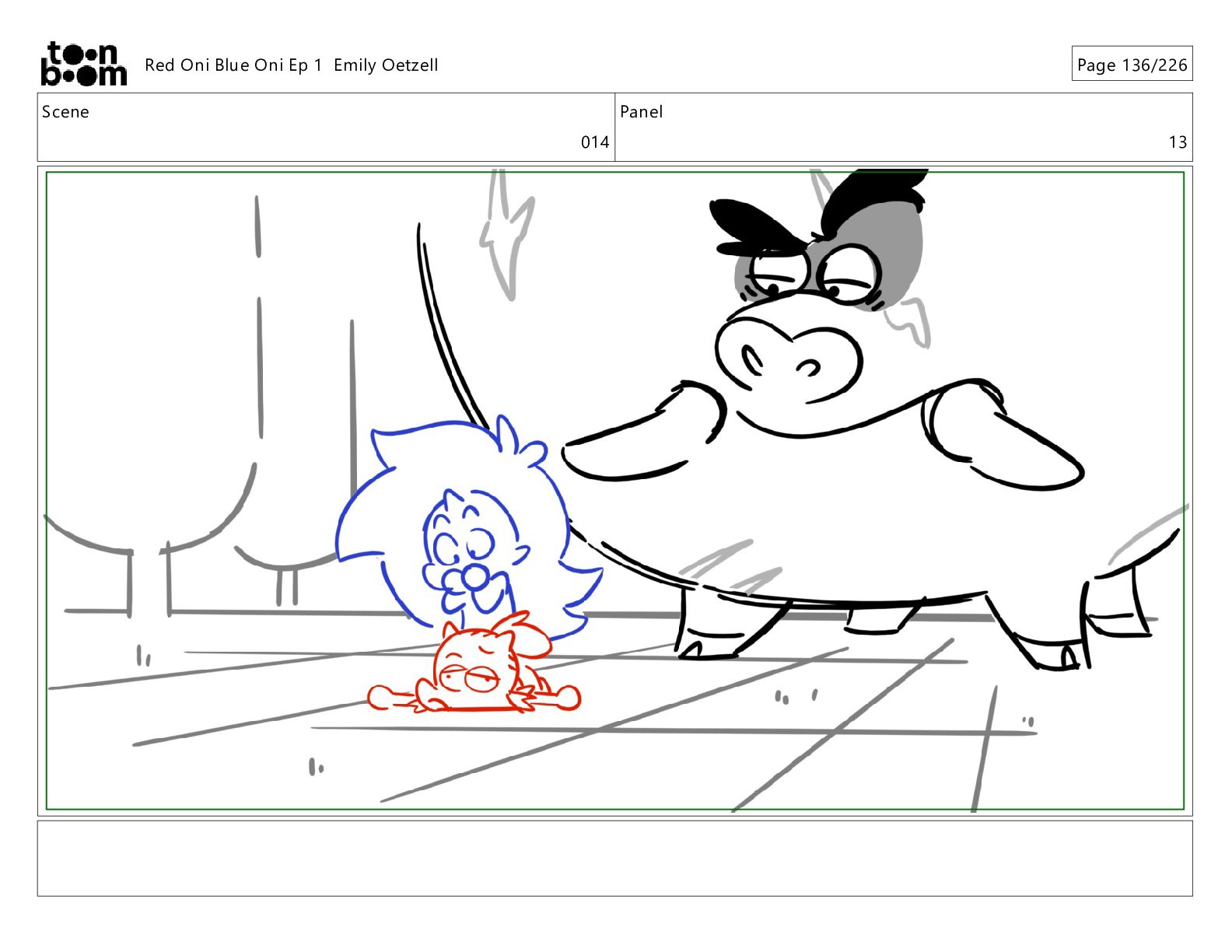Click the Toon Boom logo
1232x952 pixels.
coord(83,64)
